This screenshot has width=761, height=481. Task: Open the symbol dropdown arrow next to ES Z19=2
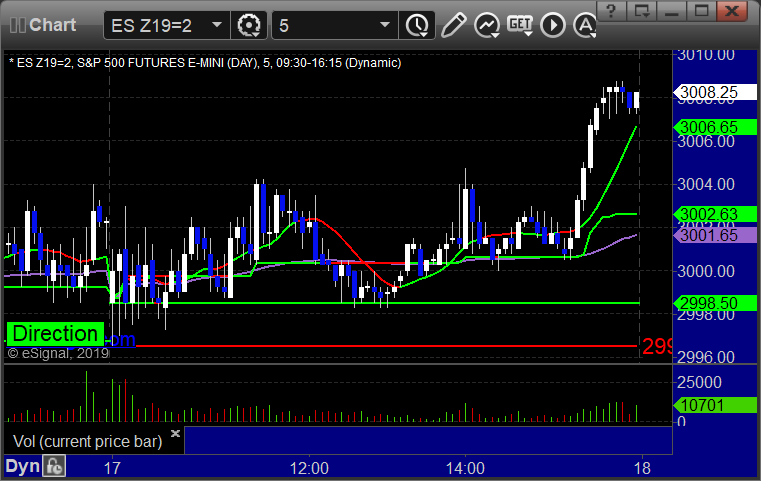point(217,25)
